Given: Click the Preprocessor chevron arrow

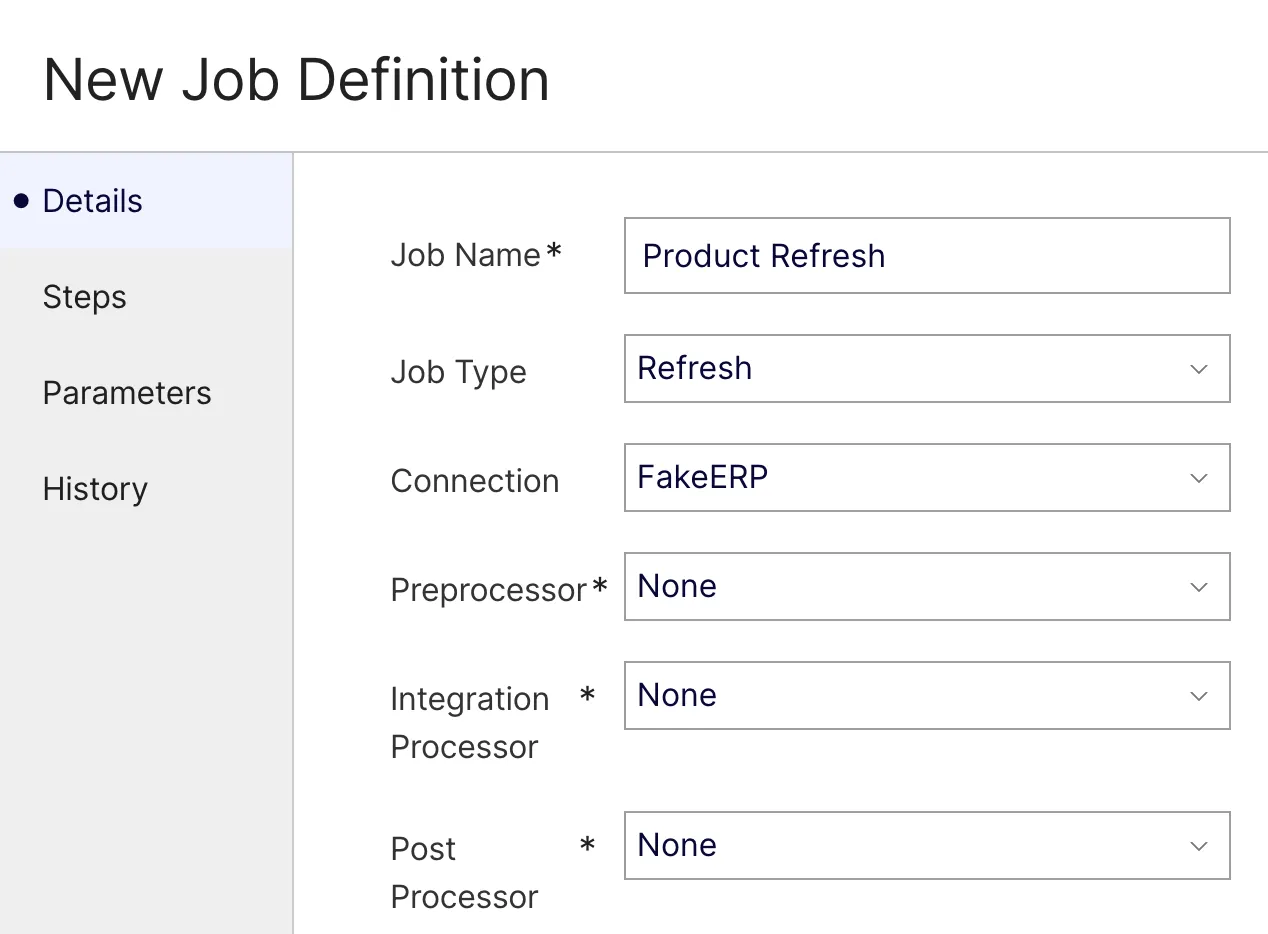Looking at the screenshot, I should (1199, 587).
